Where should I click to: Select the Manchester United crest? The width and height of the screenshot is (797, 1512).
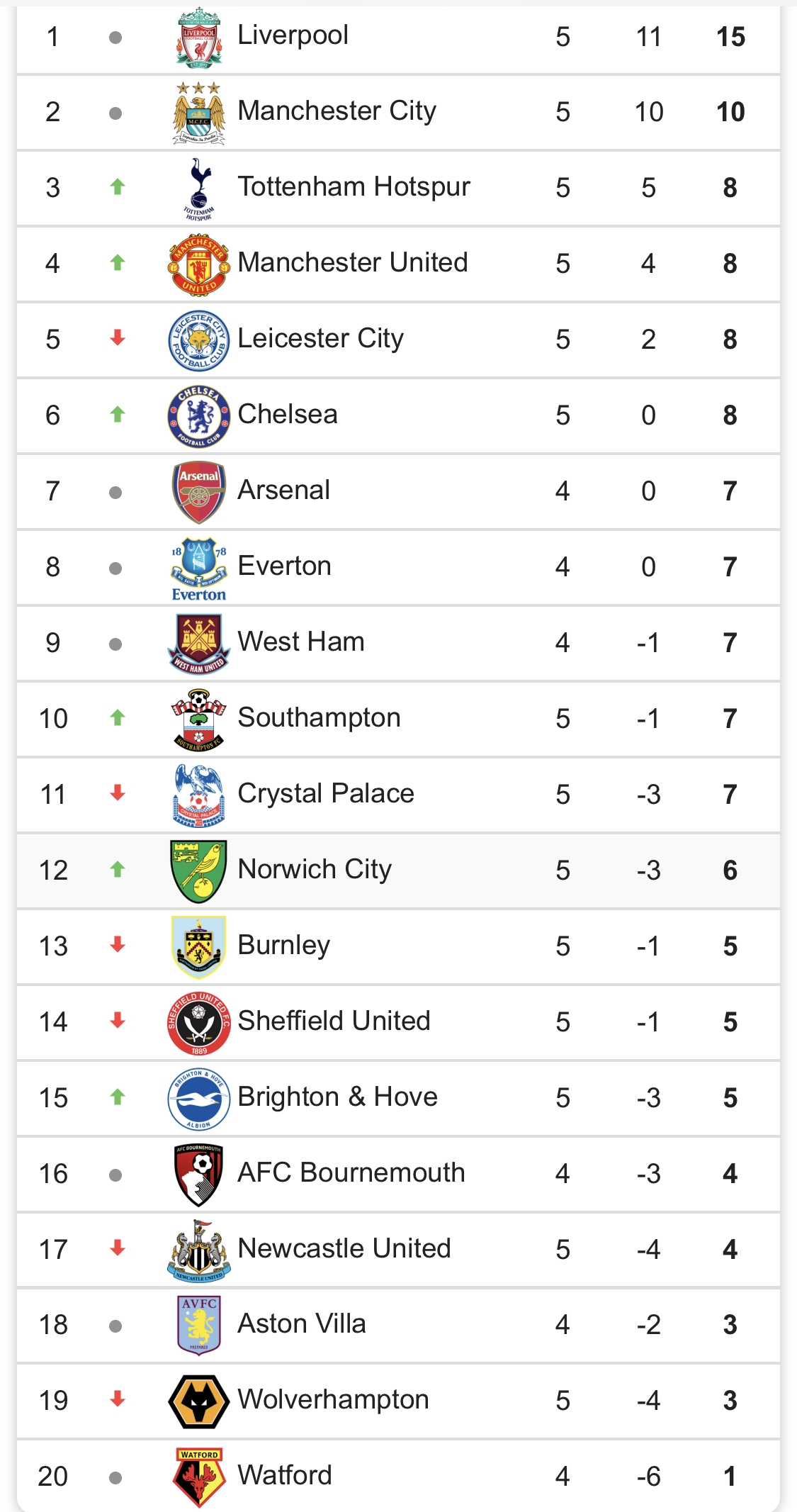coord(199,265)
